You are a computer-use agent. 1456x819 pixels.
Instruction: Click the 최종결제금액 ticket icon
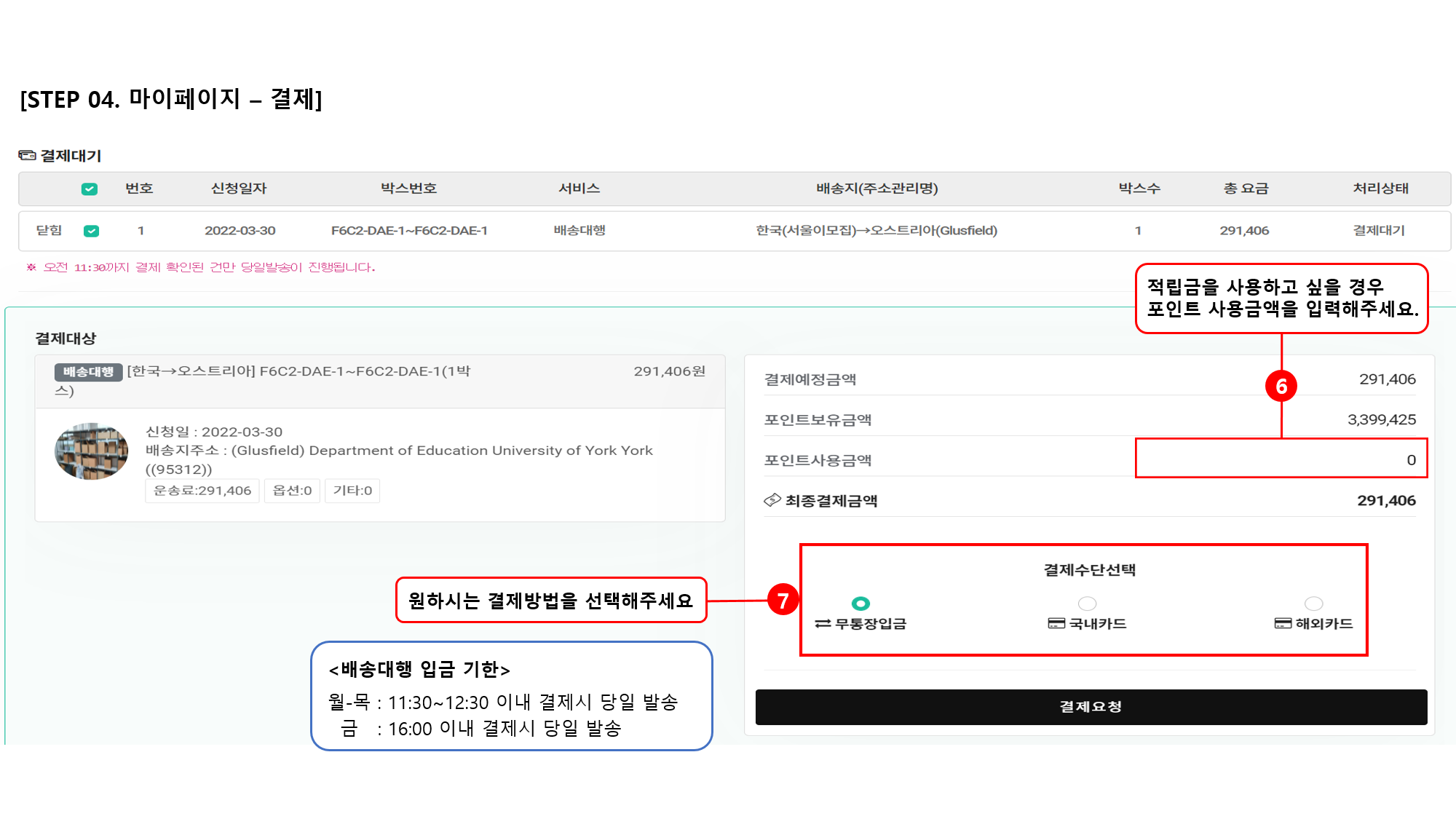tap(772, 500)
